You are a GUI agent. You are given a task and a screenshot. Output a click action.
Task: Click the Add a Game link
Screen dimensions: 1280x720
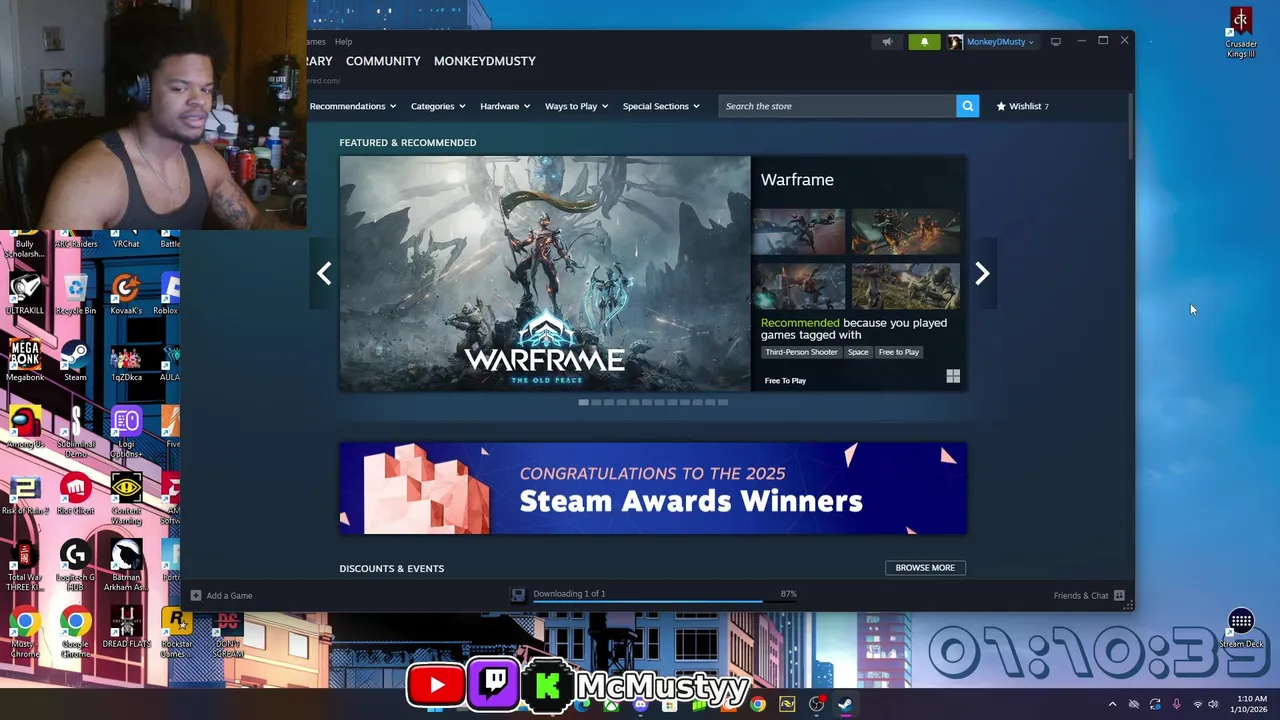point(229,595)
